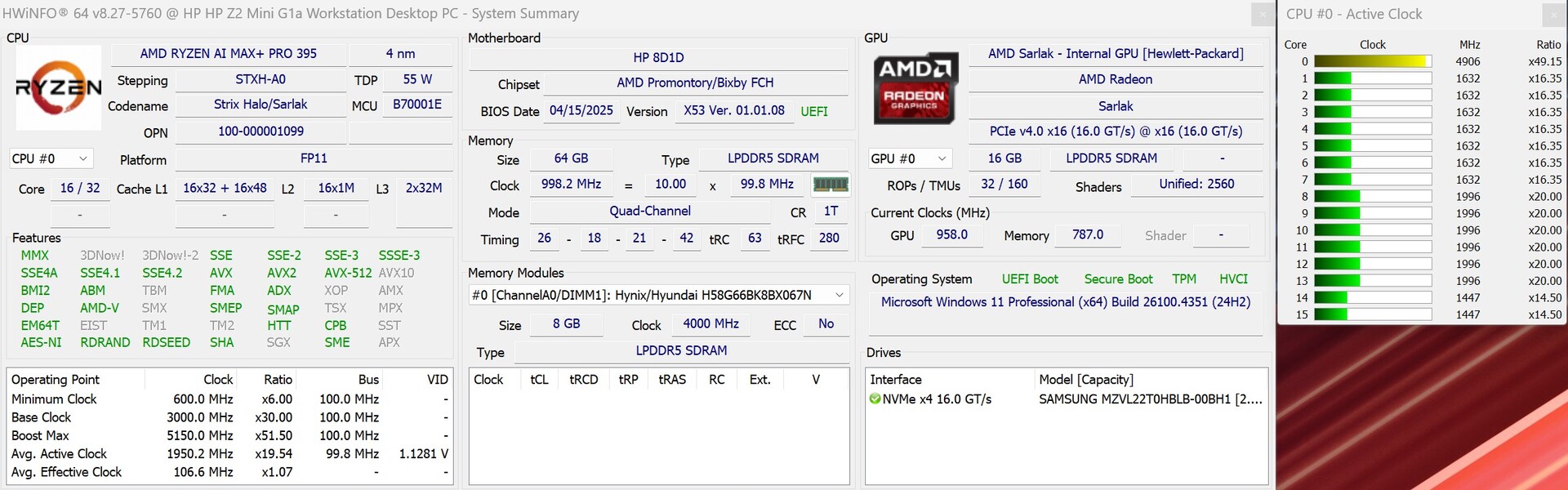
Task: Click the Core 15 clock bar
Action: (x=1373, y=314)
